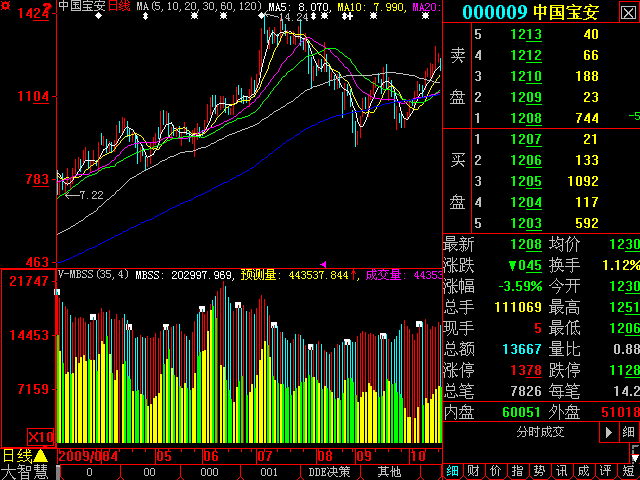Click sell level 4 price 1212
This screenshot has width=640, height=480.
[x=526, y=56]
